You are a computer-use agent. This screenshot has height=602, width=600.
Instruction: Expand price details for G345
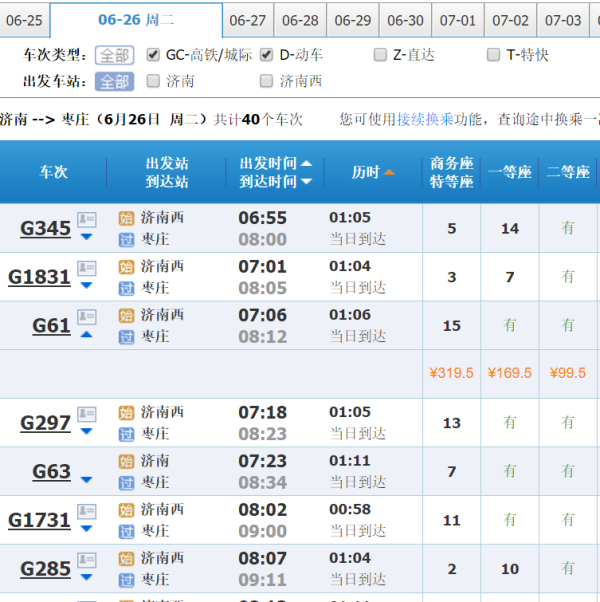click(x=87, y=237)
